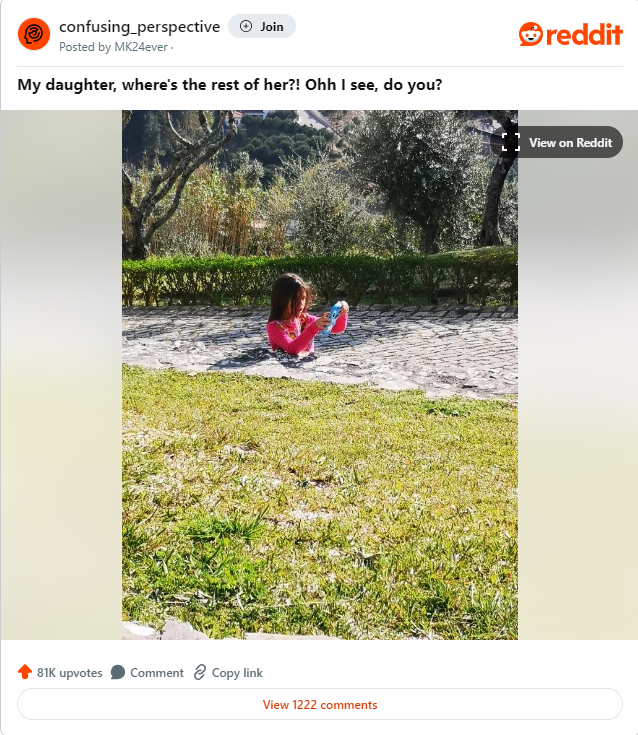Click the reddit wordmark text
Image resolution: width=638 pixels, height=735 pixels.
[x=585, y=35]
